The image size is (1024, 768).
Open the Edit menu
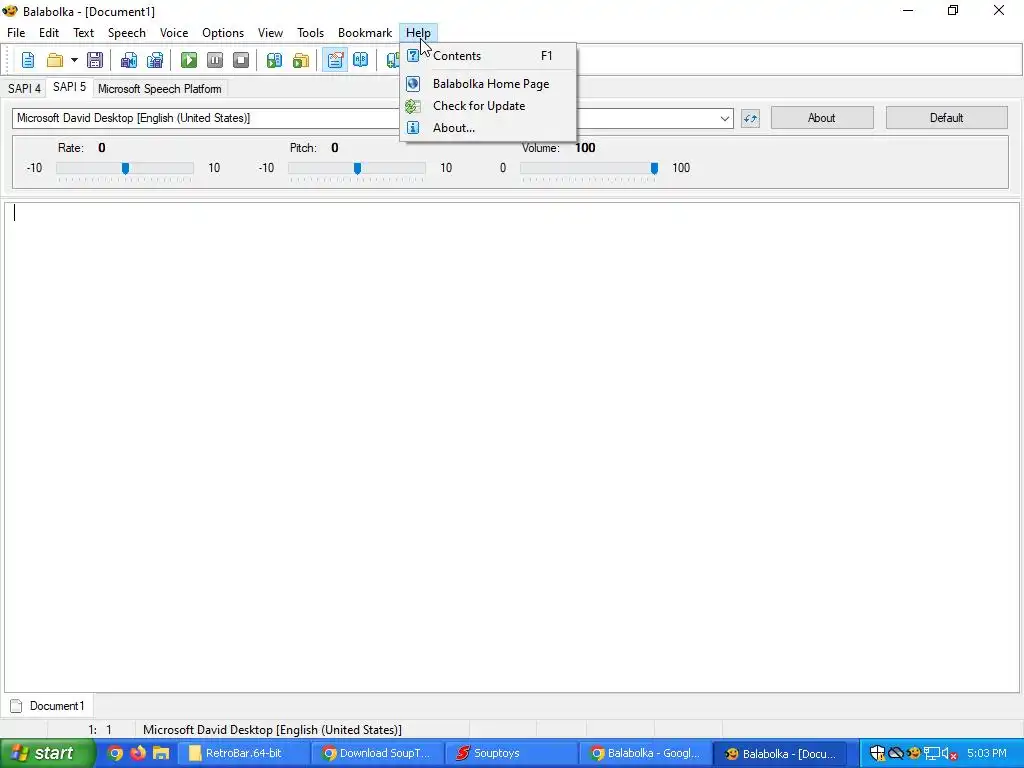[49, 33]
